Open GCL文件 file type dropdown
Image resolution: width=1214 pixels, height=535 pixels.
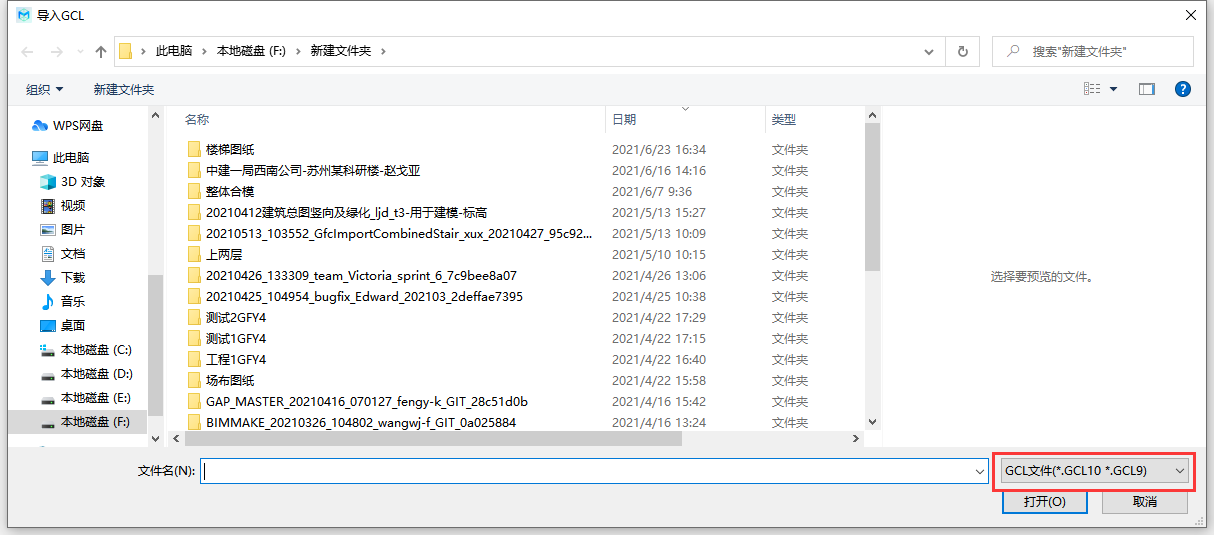point(1095,470)
